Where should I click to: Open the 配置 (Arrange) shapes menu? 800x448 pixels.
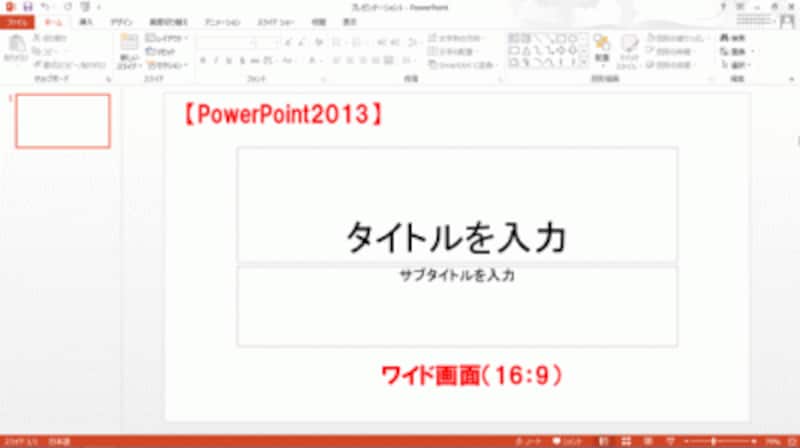pyautogui.click(x=602, y=50)
